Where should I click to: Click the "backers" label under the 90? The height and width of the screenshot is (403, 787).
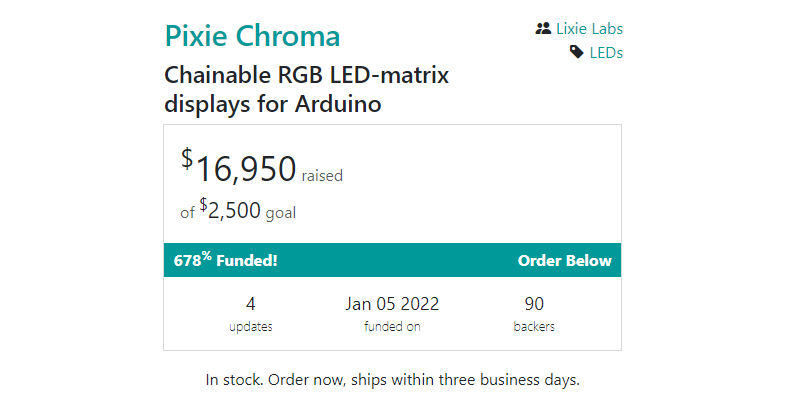pyautogui.click(x=534, y=327)
